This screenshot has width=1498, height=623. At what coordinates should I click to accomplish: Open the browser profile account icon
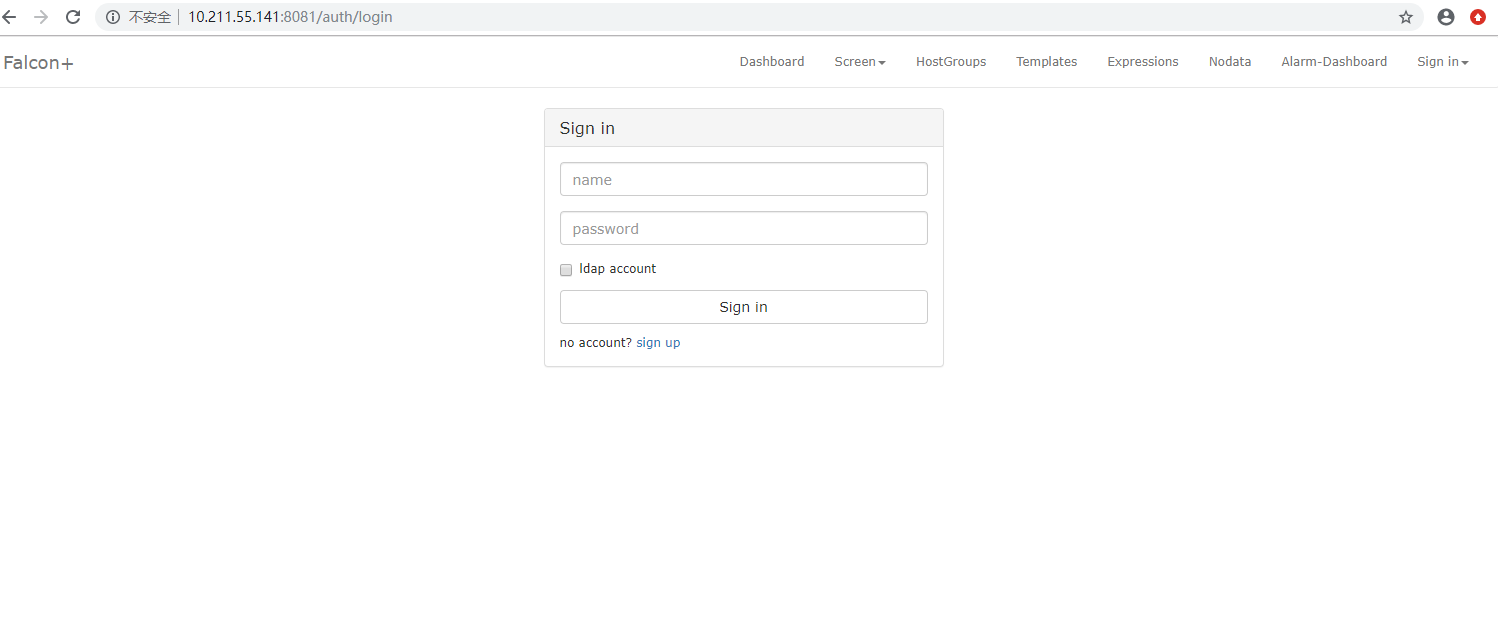pyautogui.click(x=1445, y=17)
